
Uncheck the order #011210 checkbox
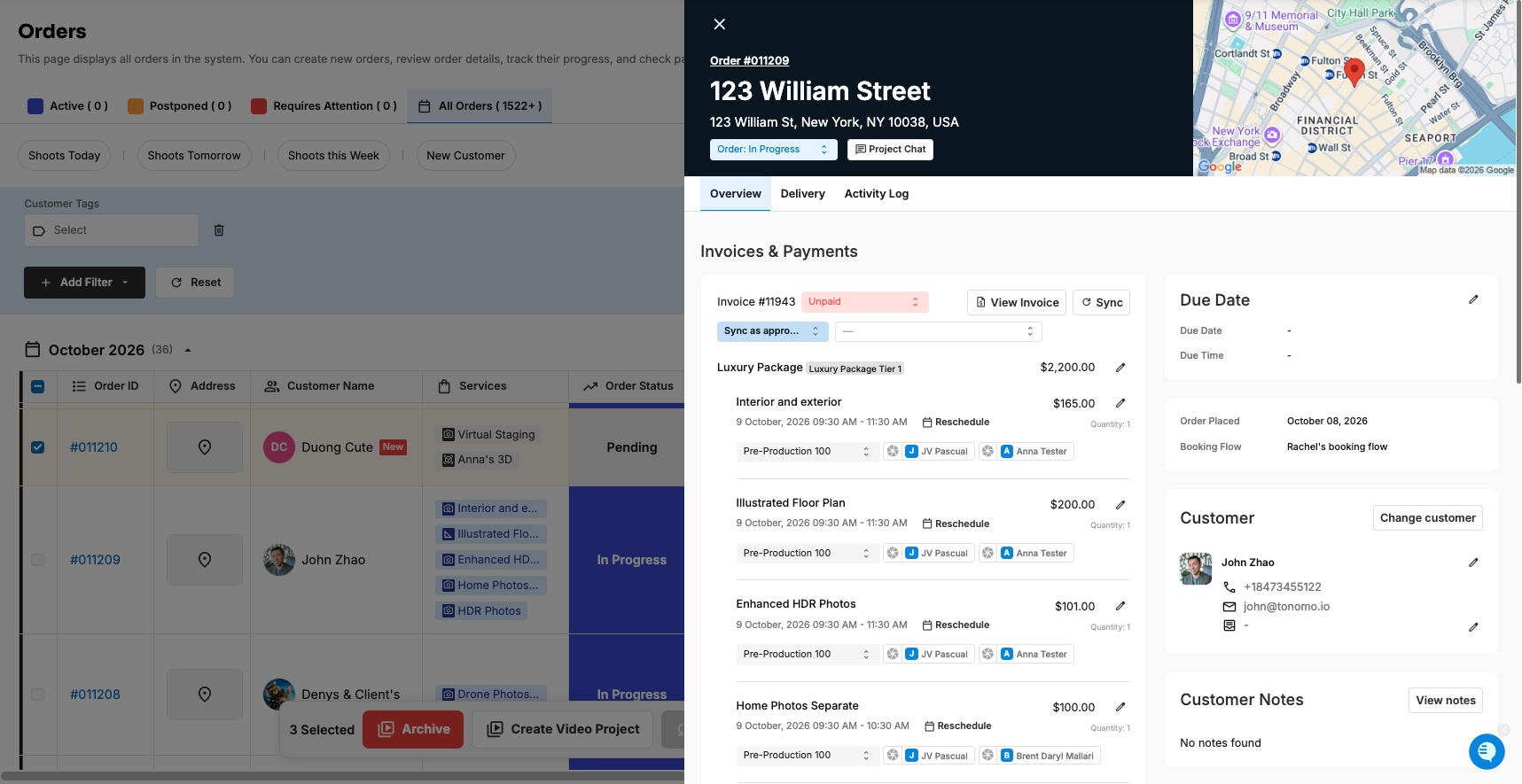click(x=38, y=447)
